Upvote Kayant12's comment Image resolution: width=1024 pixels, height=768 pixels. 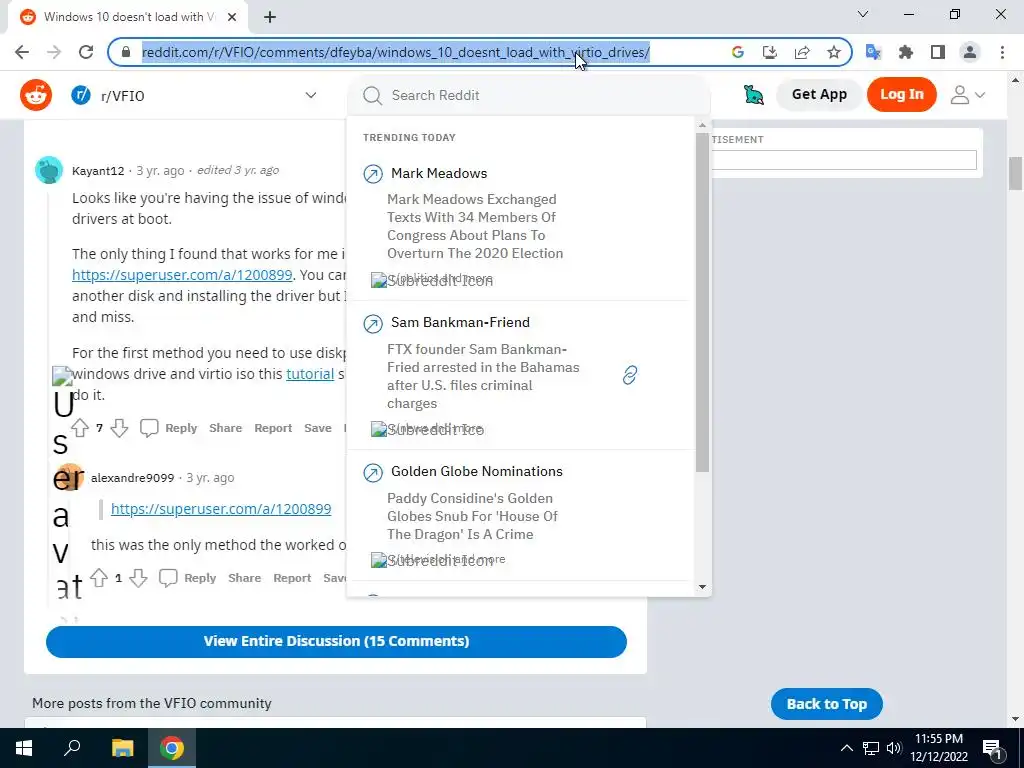tap(80, 428)
